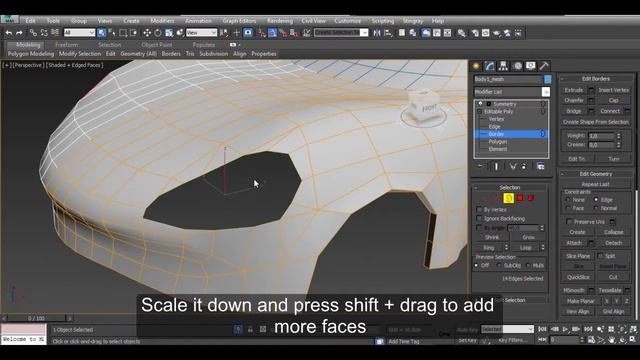
Task: Open the Display command panel tab
Action: pyautogui.click(x=530, y=66)
